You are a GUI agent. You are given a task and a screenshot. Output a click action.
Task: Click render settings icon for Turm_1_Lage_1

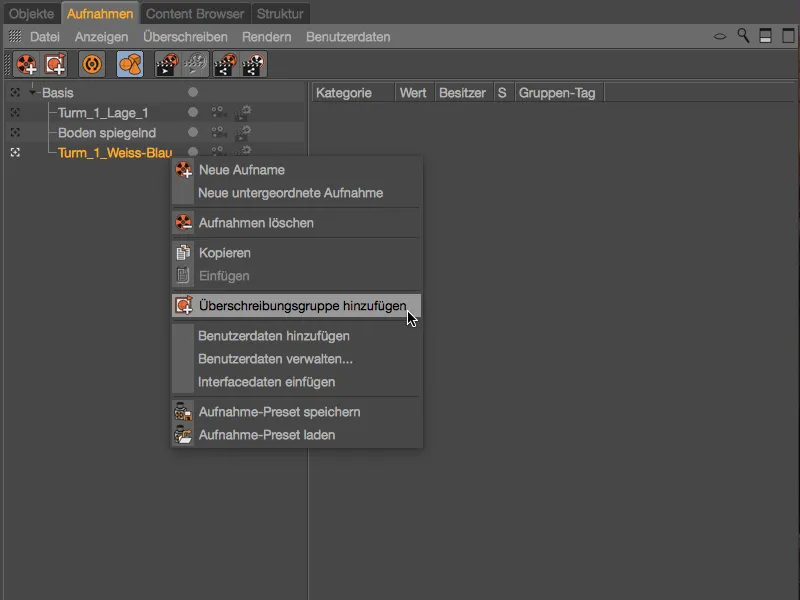point(243,113)
